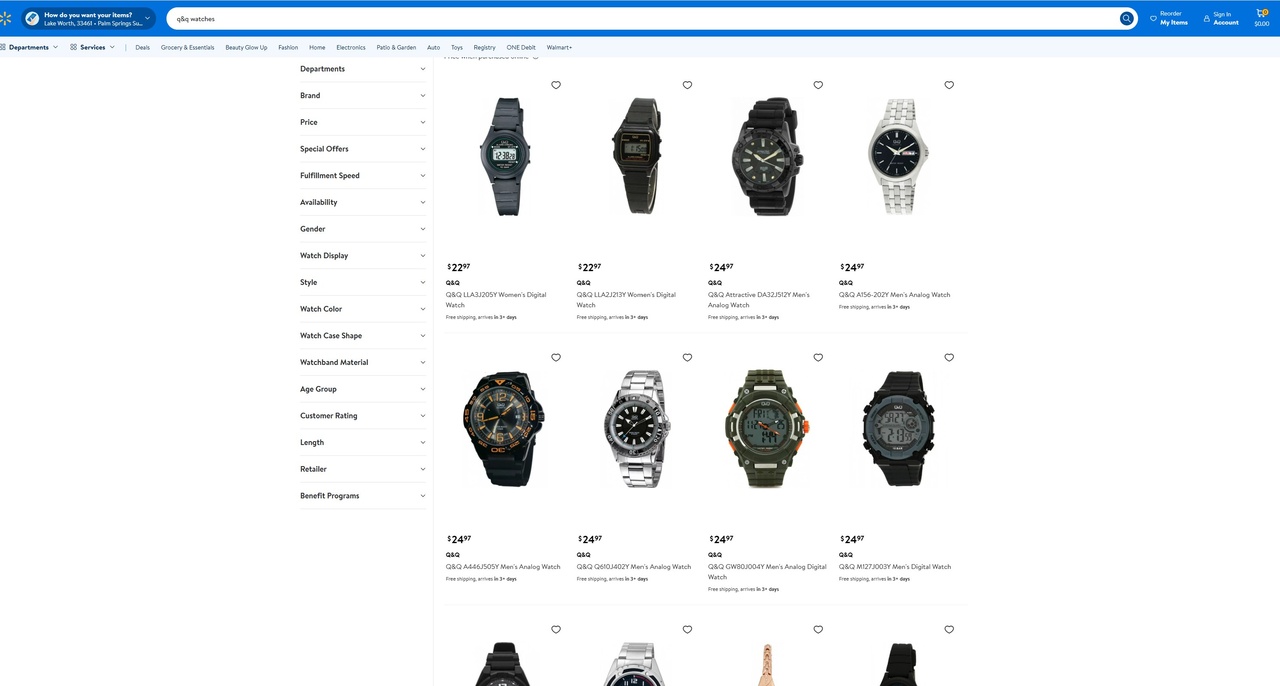Add Q&Q A446J505Y watch to favorites list
1280x686 pixels.
[556, 357]
